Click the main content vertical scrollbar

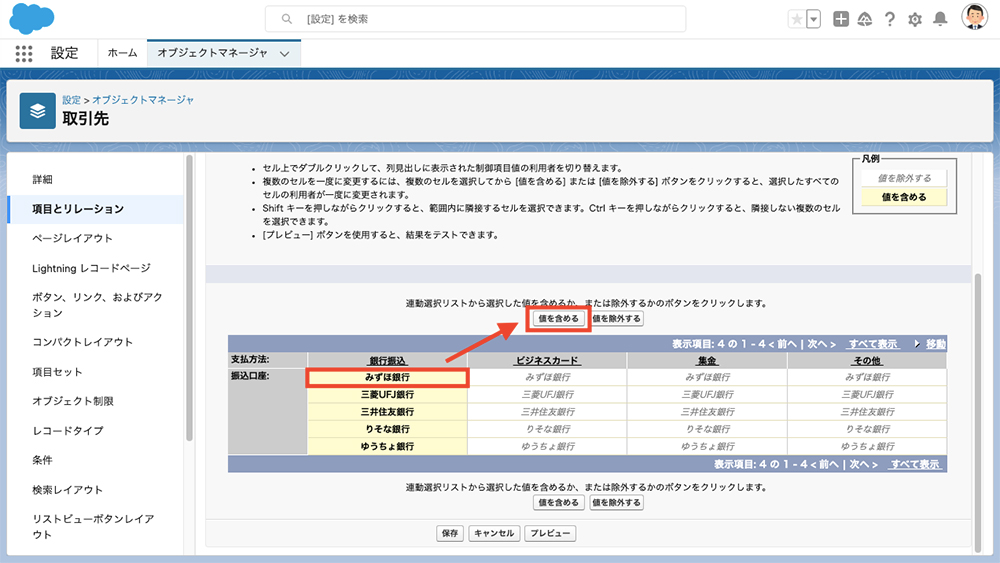point(978,413)
